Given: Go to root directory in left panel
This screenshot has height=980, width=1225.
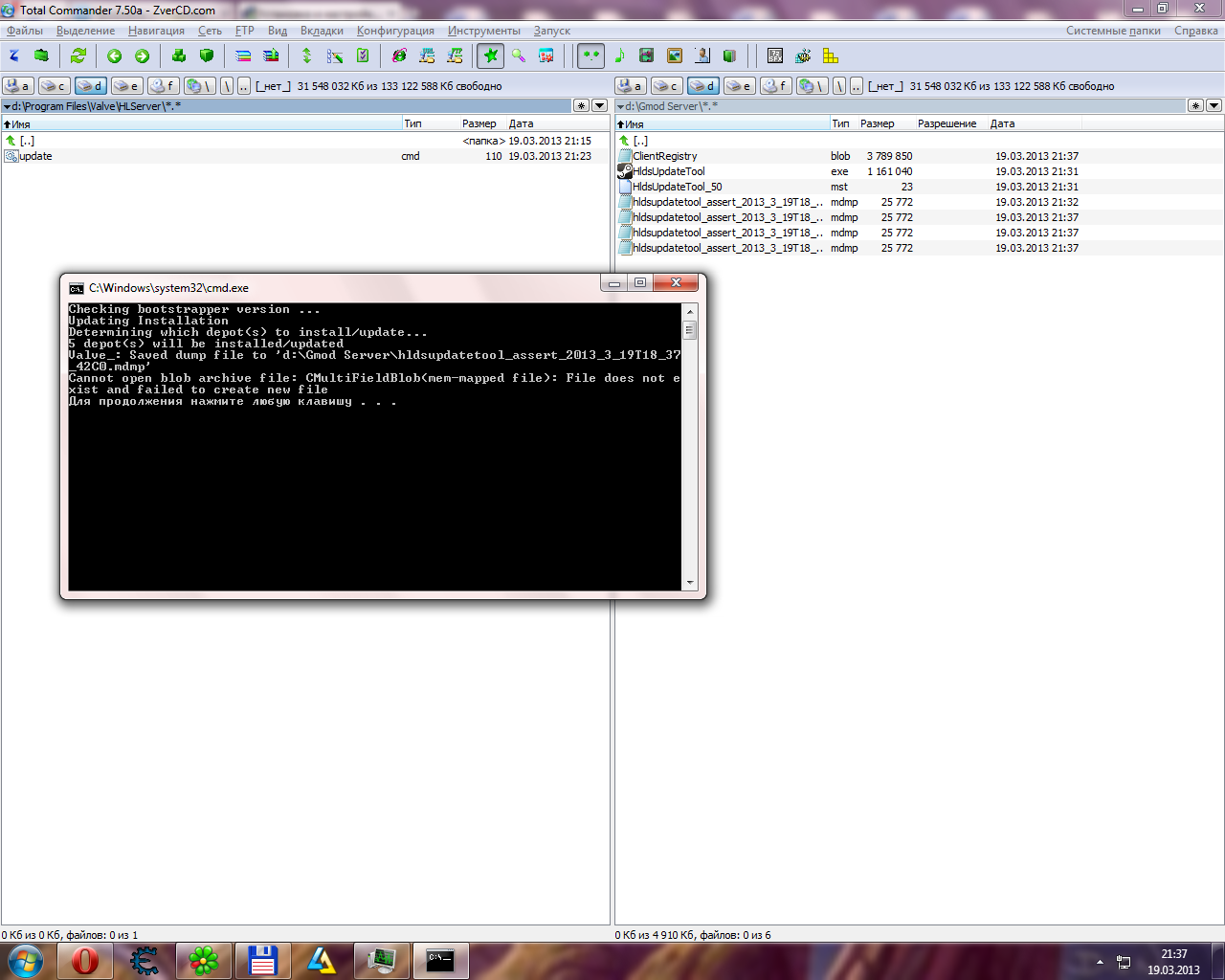Looking at the screenshot, I should pyautogui.click(x=227, y=86).
